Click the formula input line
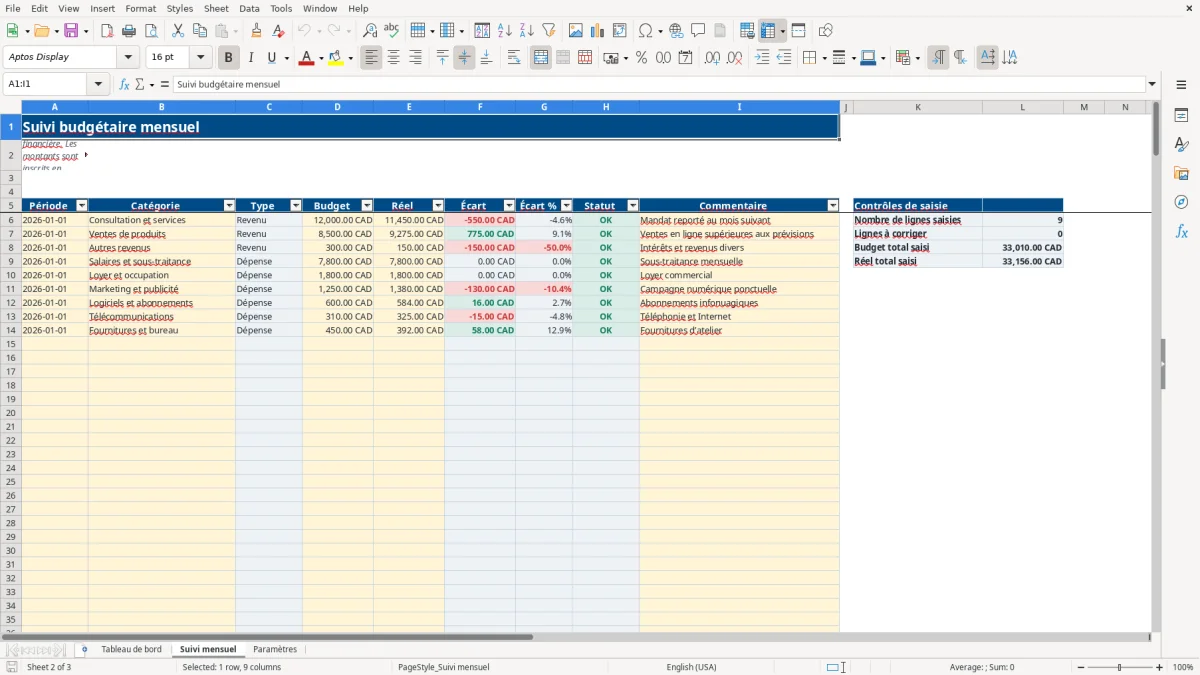The height and width of the screenshot is (675, 1200). pyautogui.click(x=659, y=85)
